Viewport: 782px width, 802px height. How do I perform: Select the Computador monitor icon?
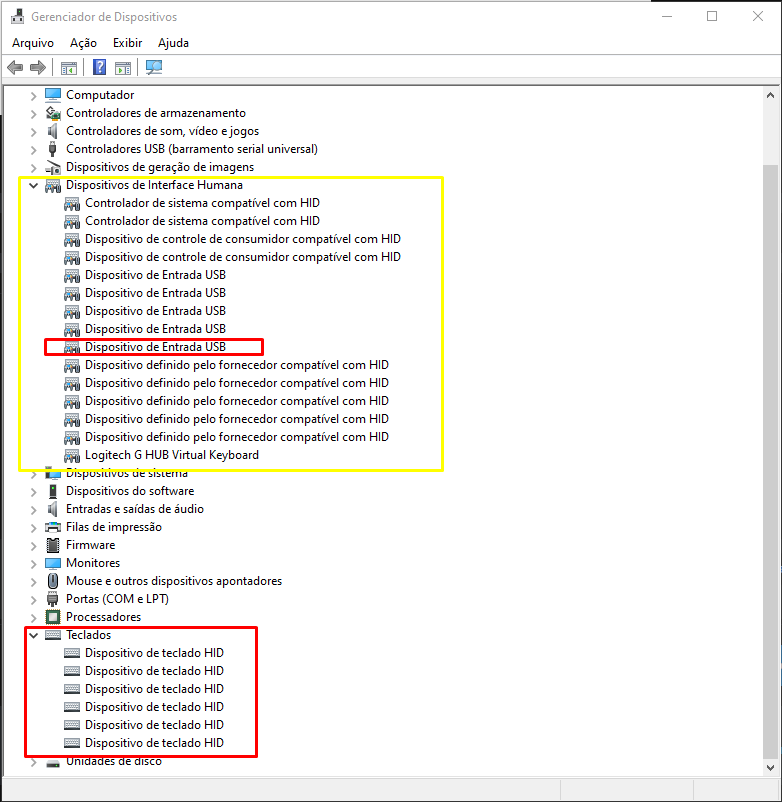click(53, 95)
